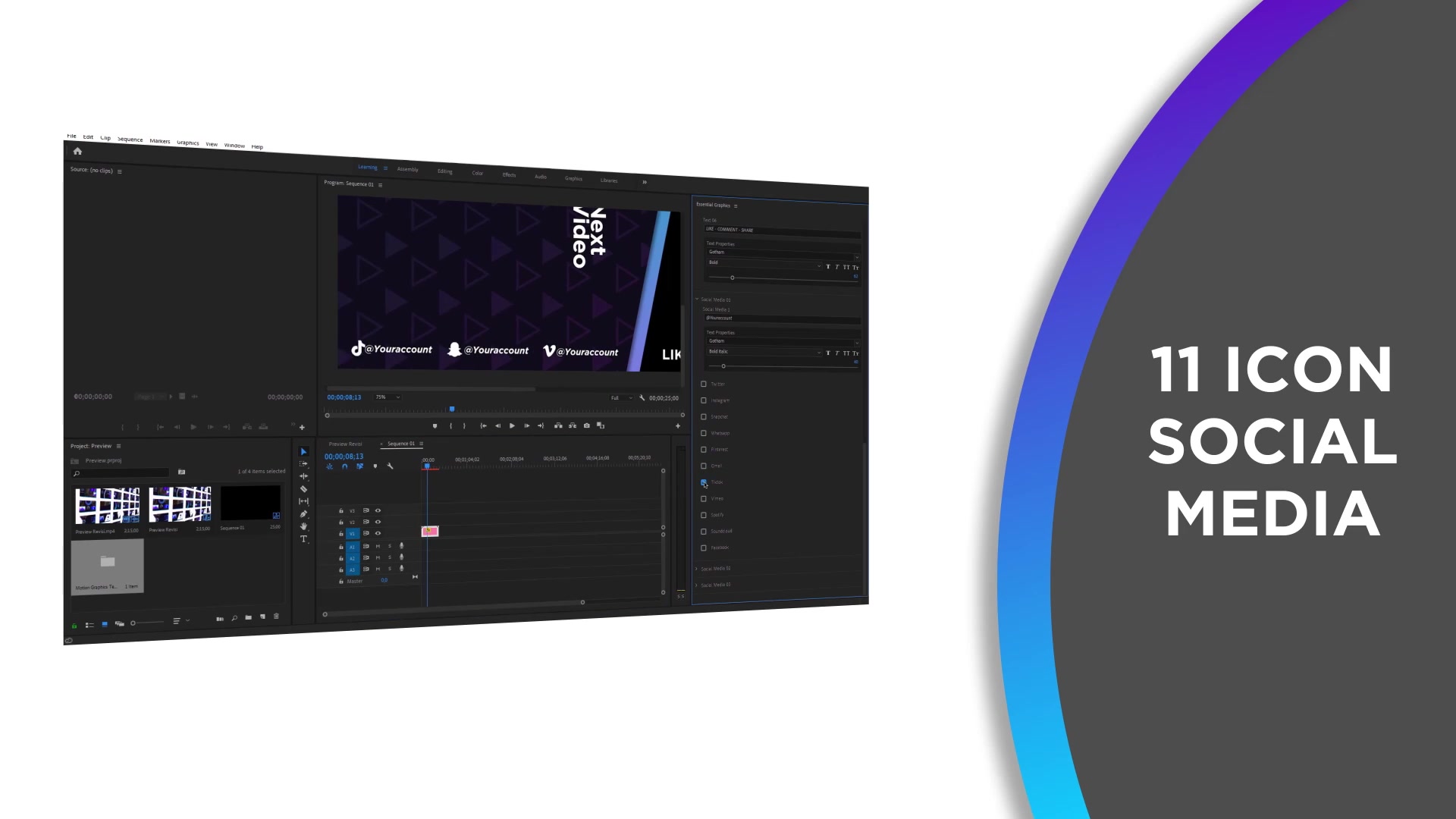Screen dimensions: 1456x819
Task: Expand the Social Media 03 group
Action: (x=697, y=585)
